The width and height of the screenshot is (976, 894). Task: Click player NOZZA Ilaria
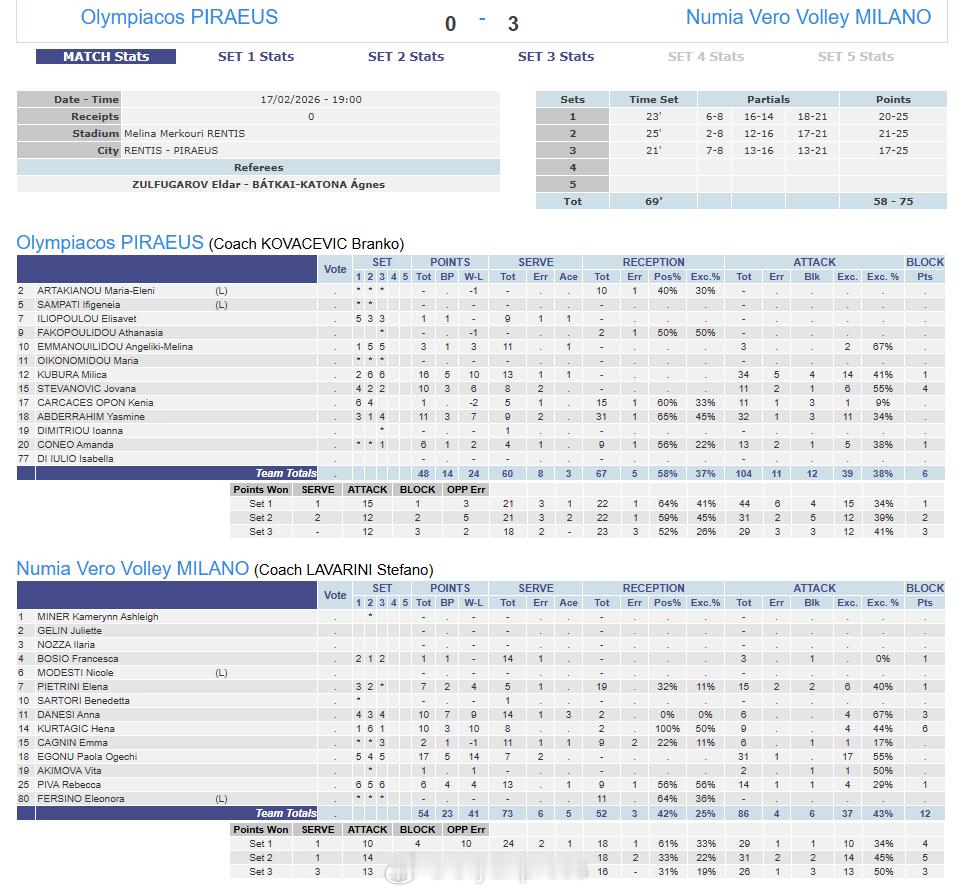(x=66, y=644)
